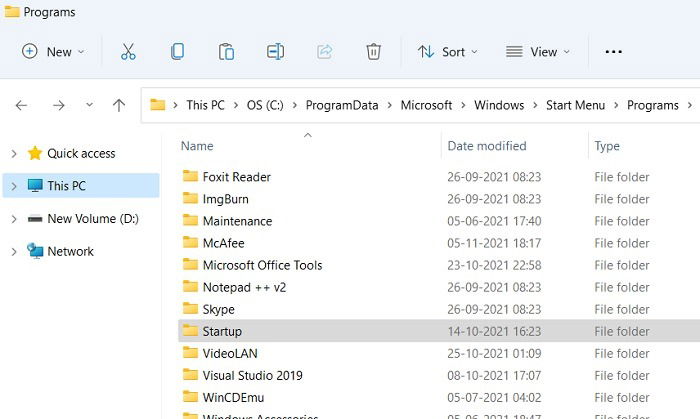Select New Volume (D:) label in sidebar
This screenshot has height=419, width=700.
point(93,219)
